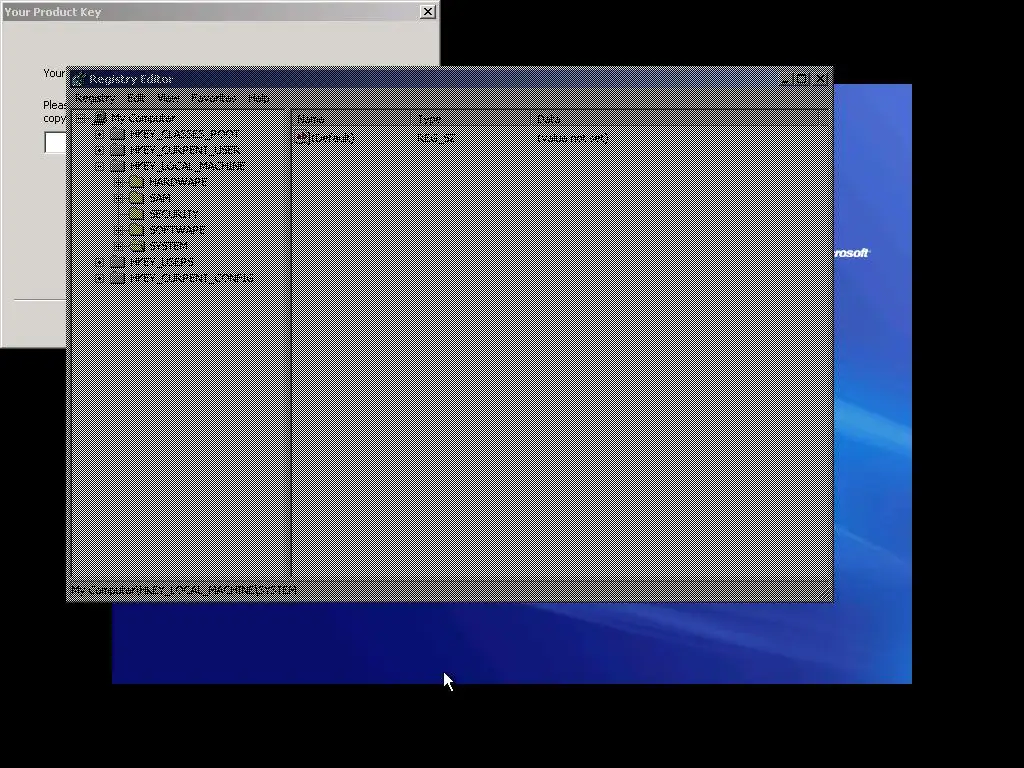Click the Registry Editor title bar icon

pos(78,79)
